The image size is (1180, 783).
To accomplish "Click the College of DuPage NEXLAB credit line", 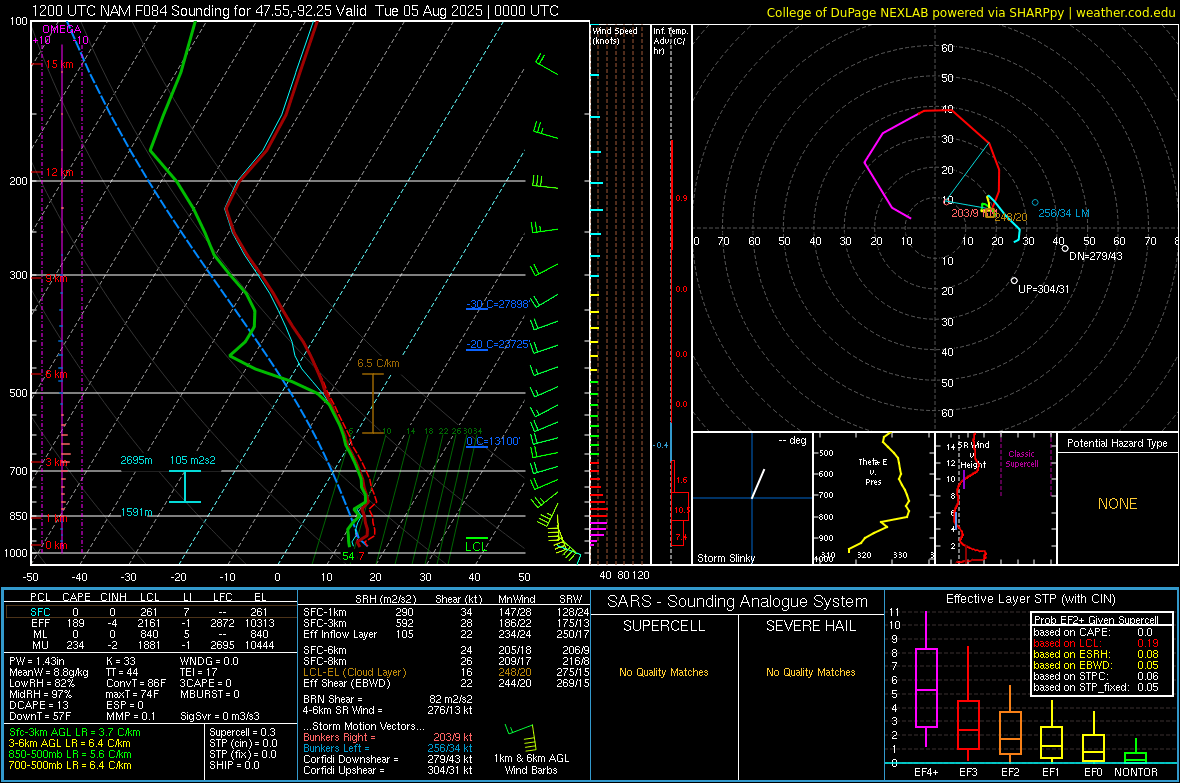I will tap(970, 12).
